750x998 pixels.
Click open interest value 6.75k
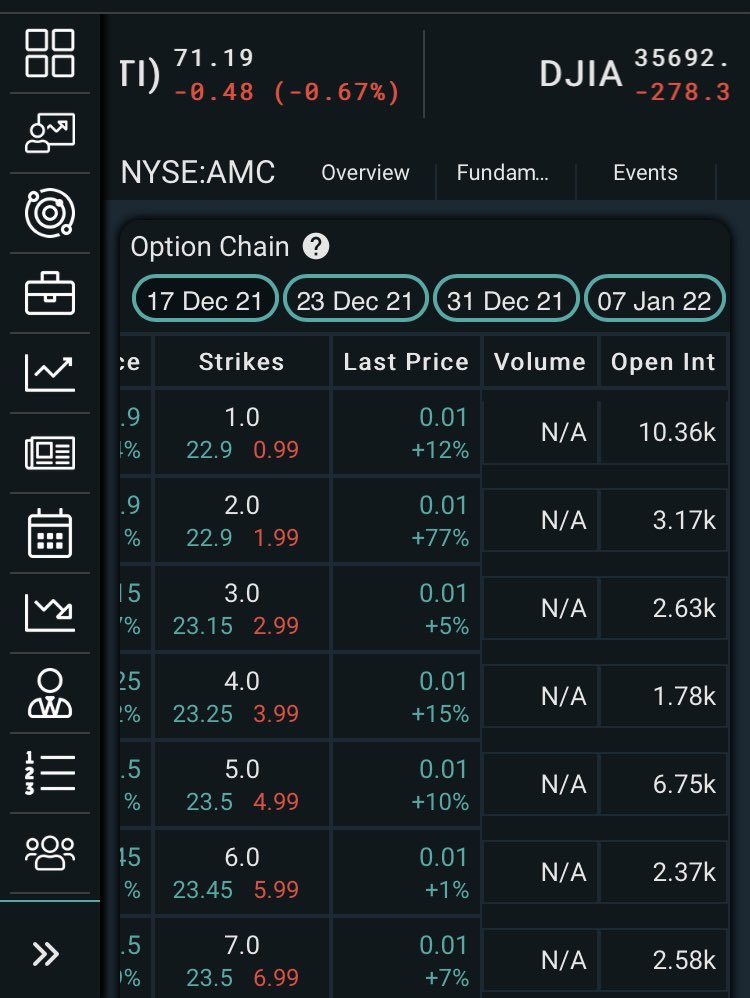684,784
